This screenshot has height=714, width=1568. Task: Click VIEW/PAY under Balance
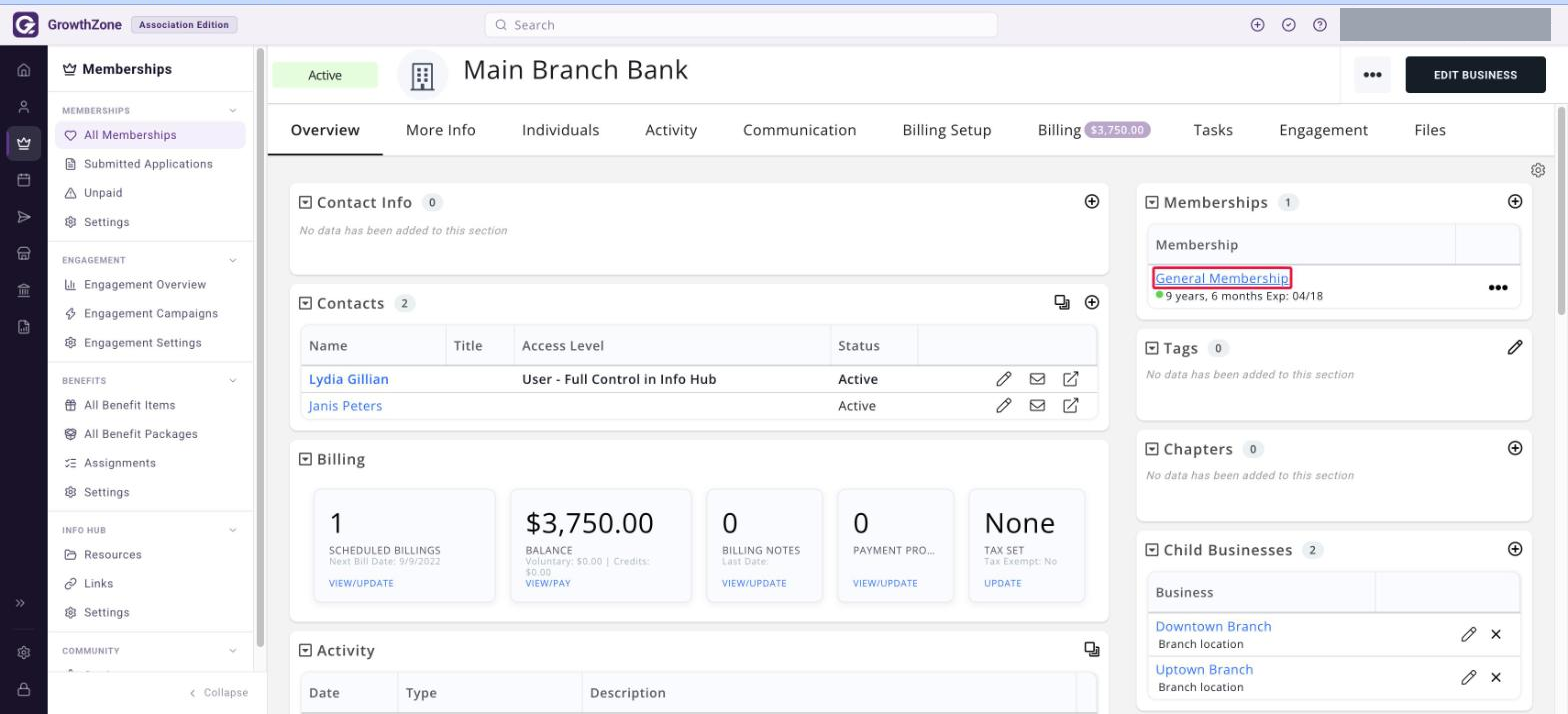[x=548, y=583]
